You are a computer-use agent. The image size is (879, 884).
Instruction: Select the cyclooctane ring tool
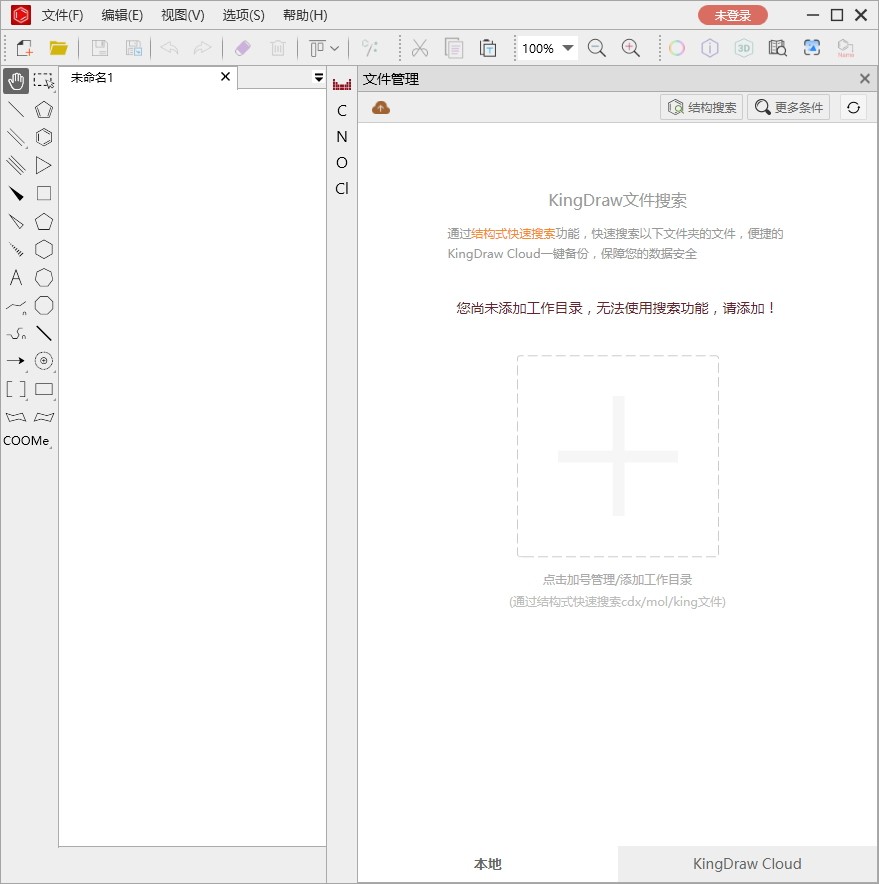pyautogui.click(x=43, y=306)
